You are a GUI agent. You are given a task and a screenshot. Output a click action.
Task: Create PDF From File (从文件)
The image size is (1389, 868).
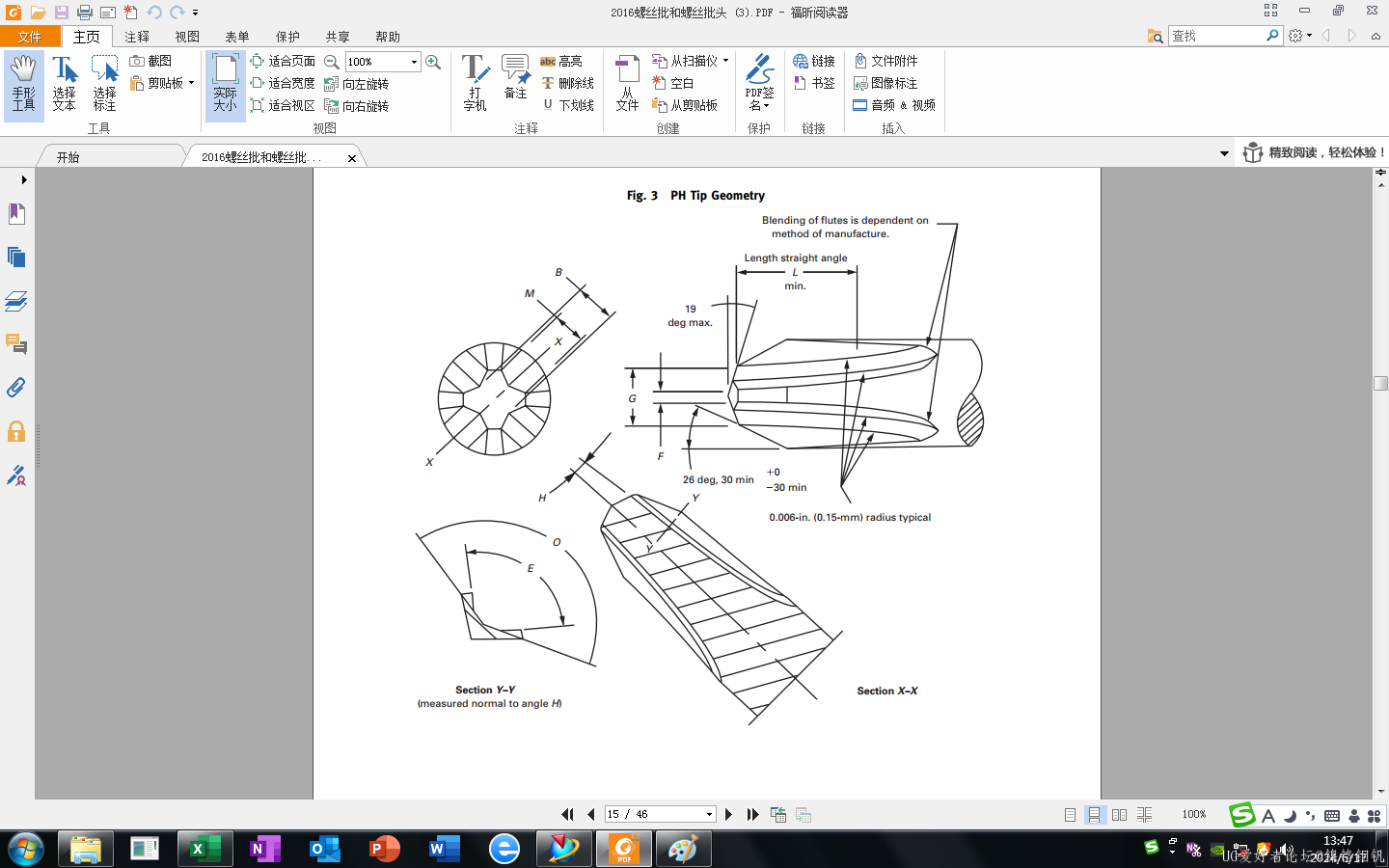tap(628, 85)
